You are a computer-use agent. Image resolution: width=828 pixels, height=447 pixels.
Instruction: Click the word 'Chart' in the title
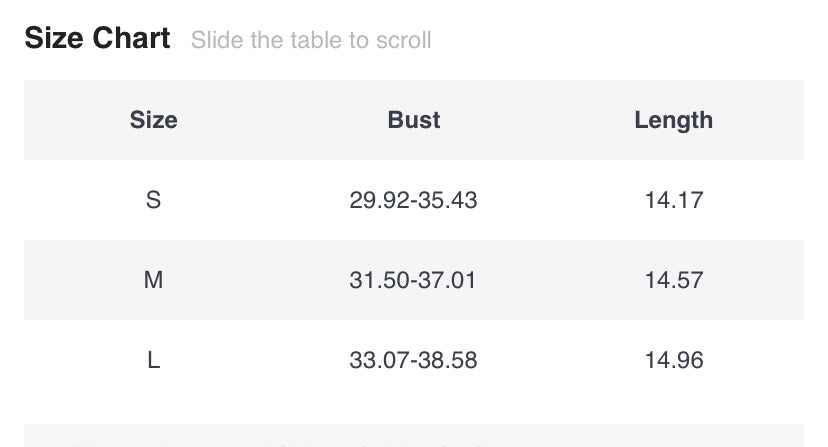coord(131,39)
